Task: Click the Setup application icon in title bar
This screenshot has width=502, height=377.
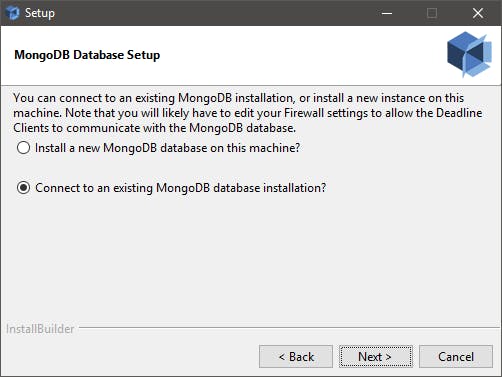Action: click(13, 13)
